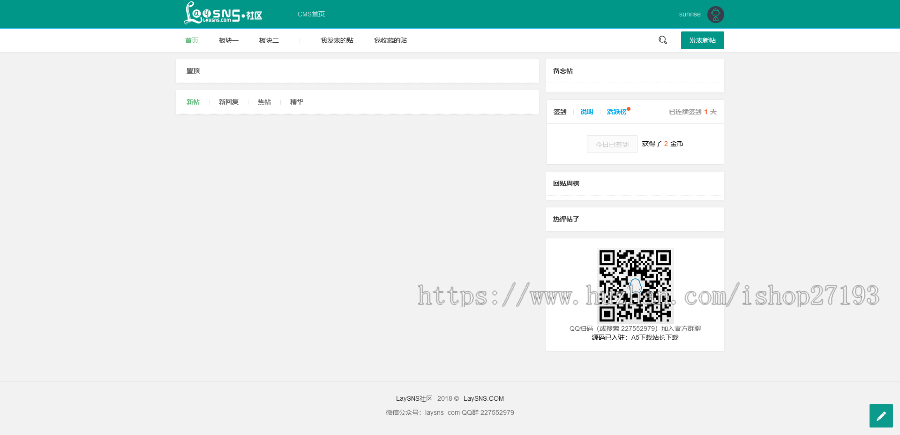Click the LaySNS community logo
900x435 pixels.
pyautogui.click(x=223, y=13)
